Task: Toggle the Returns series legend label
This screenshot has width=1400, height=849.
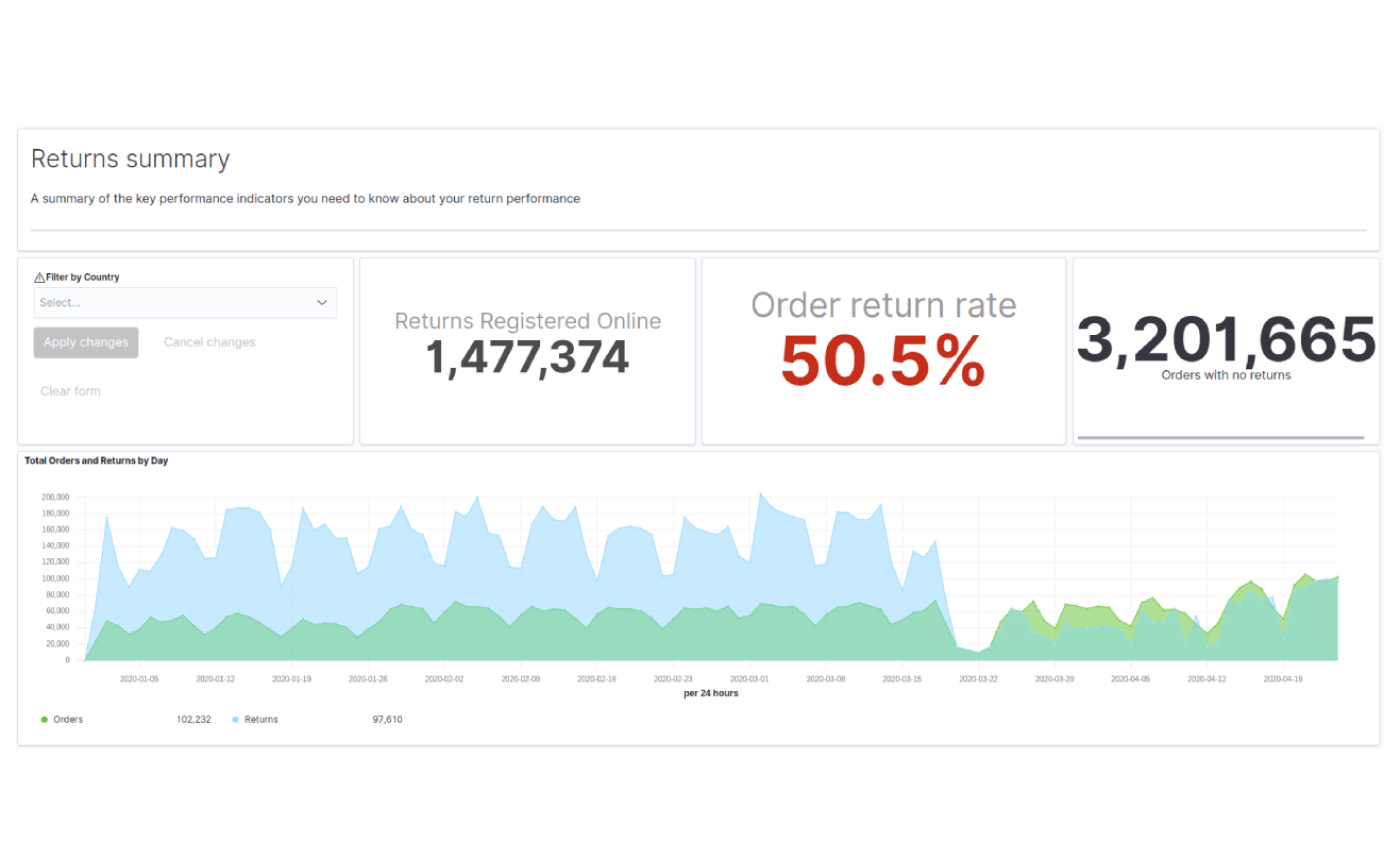Action: coord(261,719)
